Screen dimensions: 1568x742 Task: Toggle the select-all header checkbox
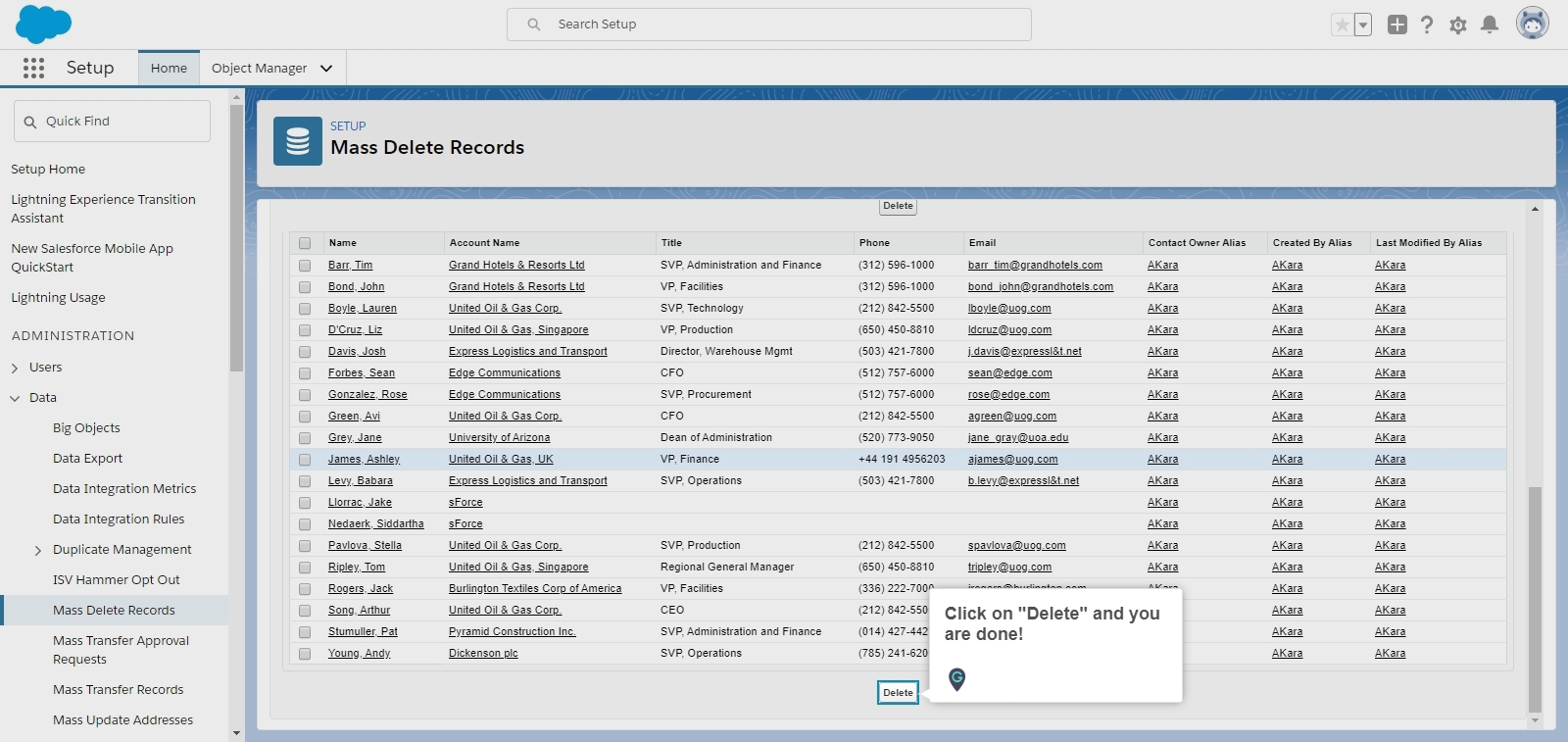point(305,243)
